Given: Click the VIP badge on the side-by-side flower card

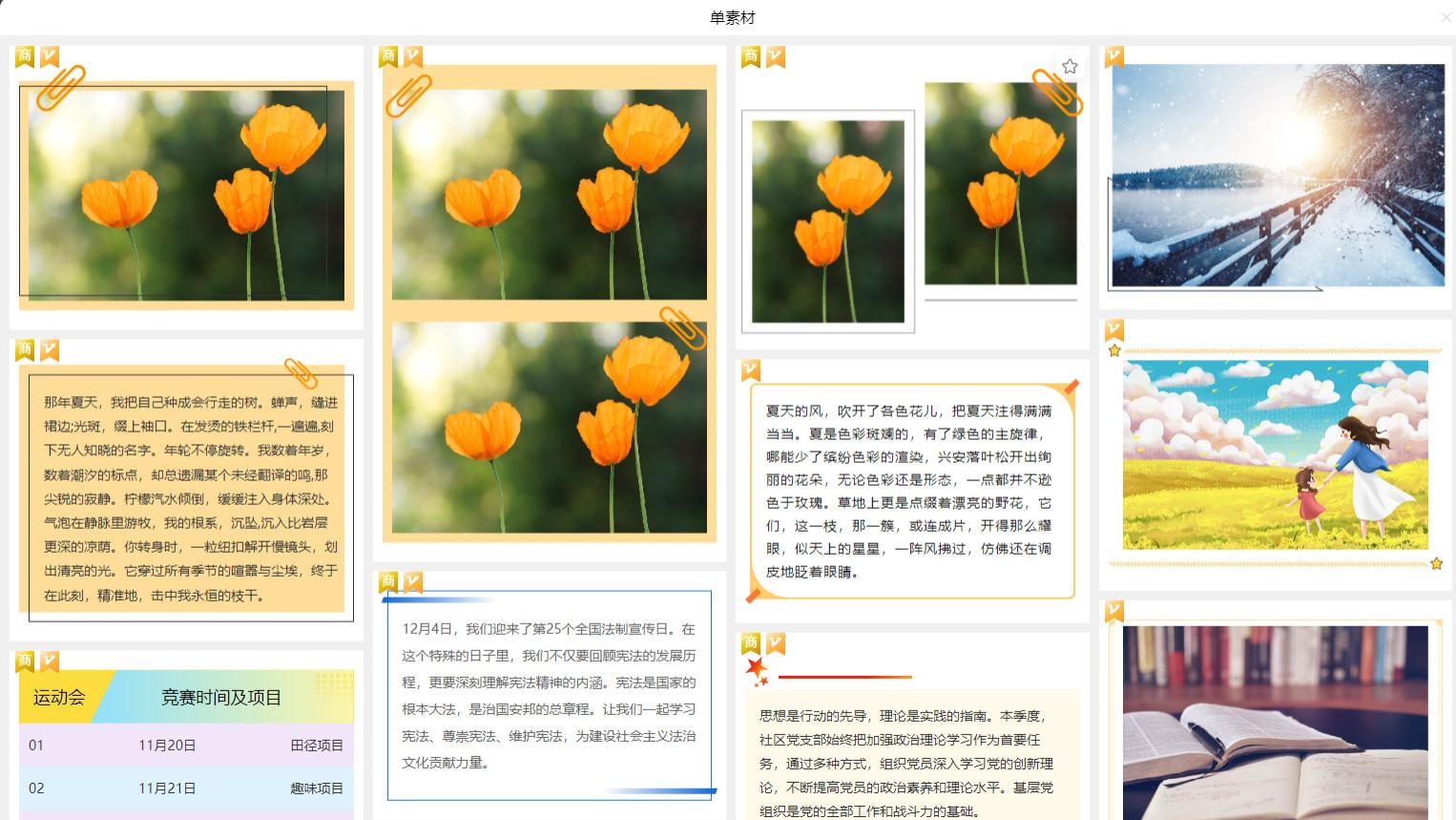Looking at the screenshot, I should [776, 57].
